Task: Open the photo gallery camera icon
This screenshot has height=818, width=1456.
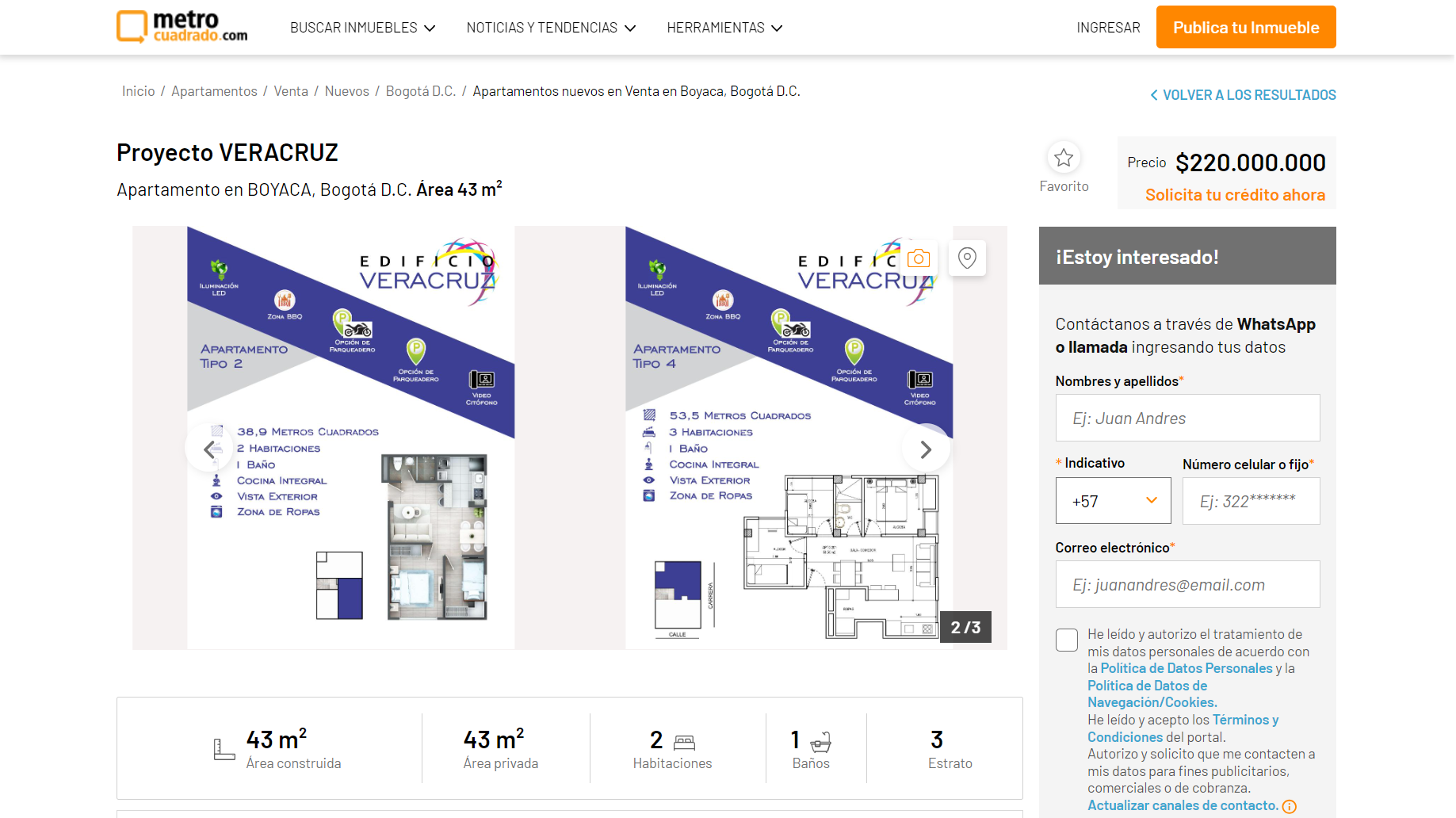Action: pyautogui.click(x=919, y=258)
